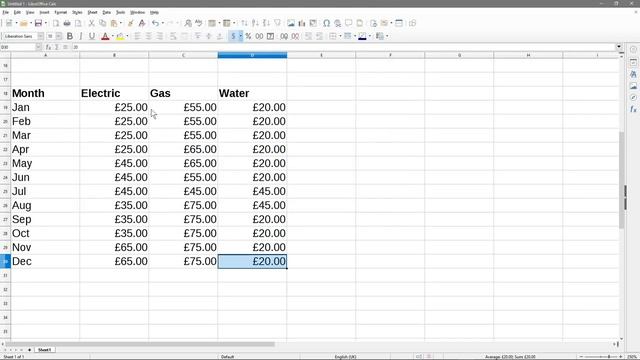
Task: Toggle Underline formatting
Action: [92, 36]
